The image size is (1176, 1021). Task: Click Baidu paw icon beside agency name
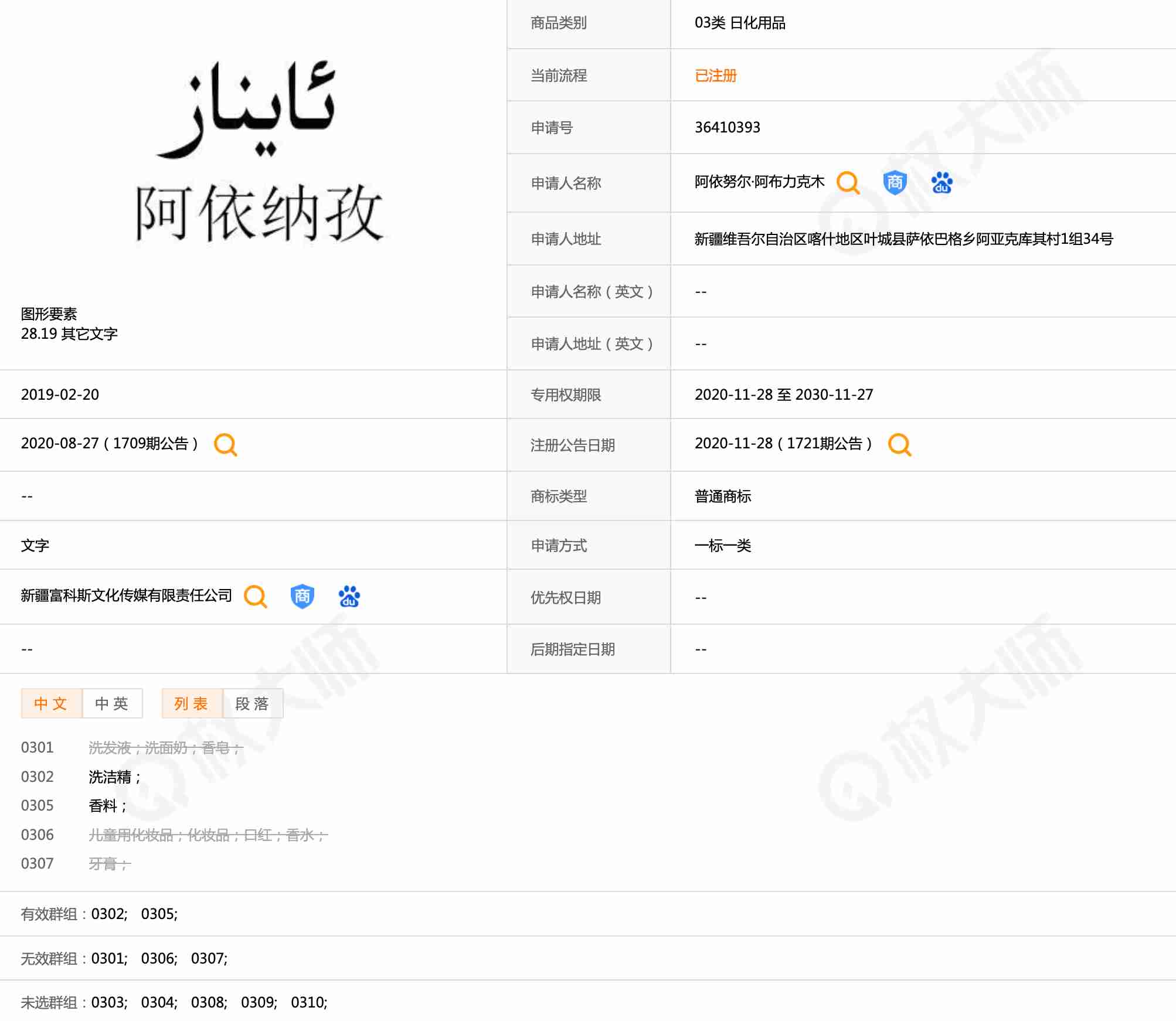point(349,597)
